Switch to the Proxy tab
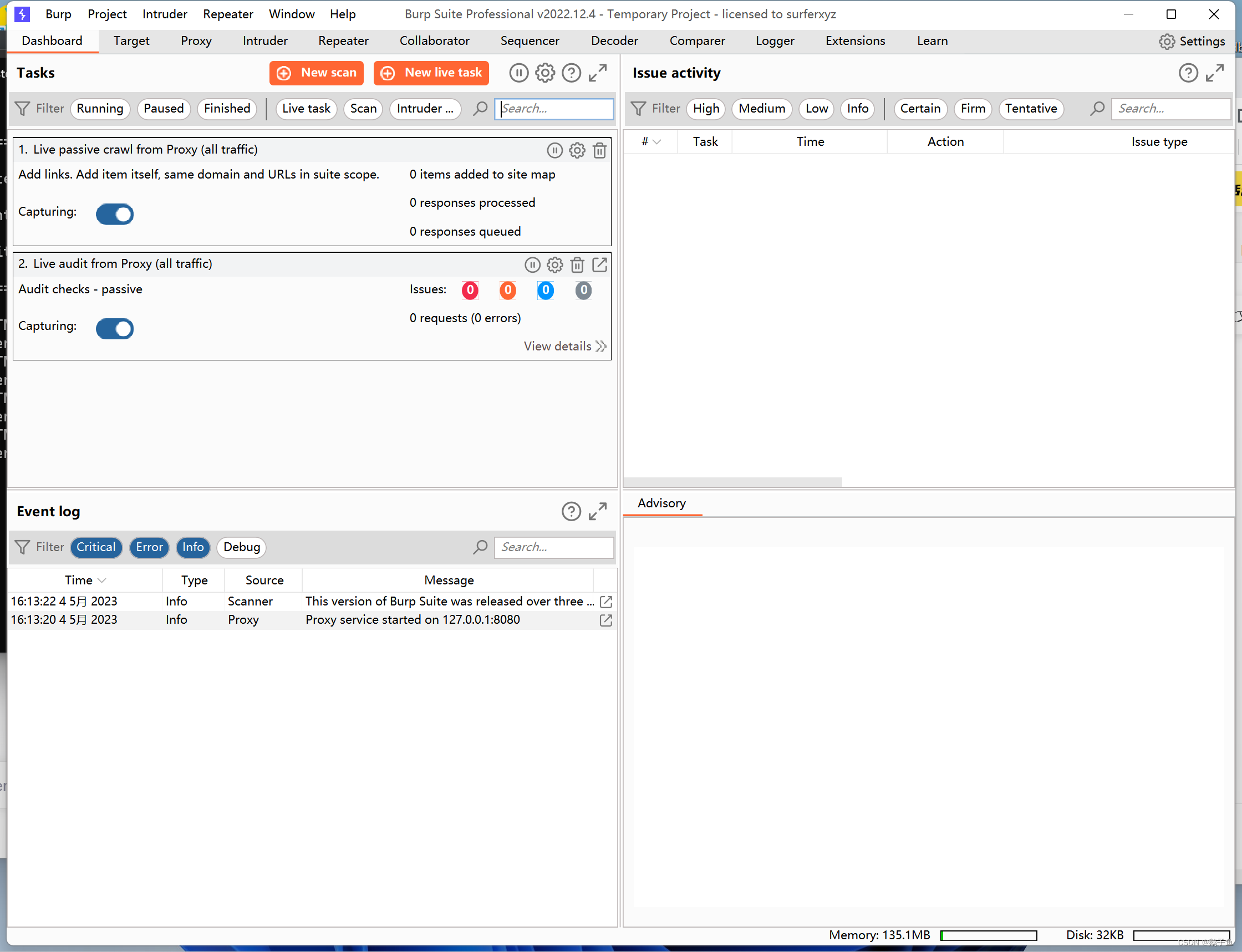 [196, 41]
